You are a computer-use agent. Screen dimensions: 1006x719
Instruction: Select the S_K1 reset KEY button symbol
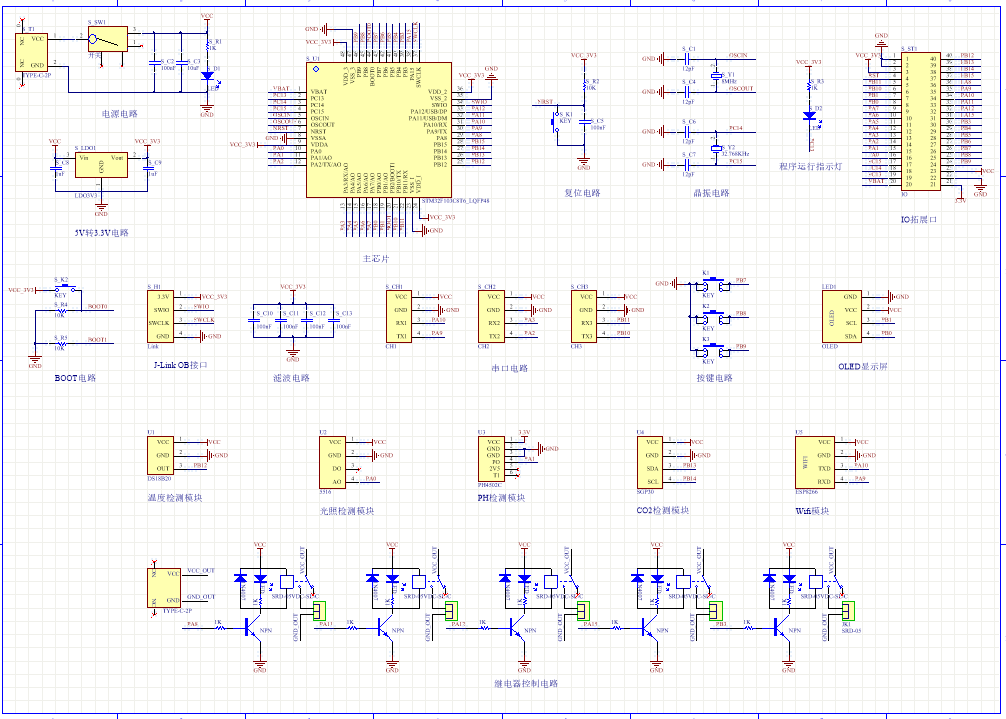point(556,121)
